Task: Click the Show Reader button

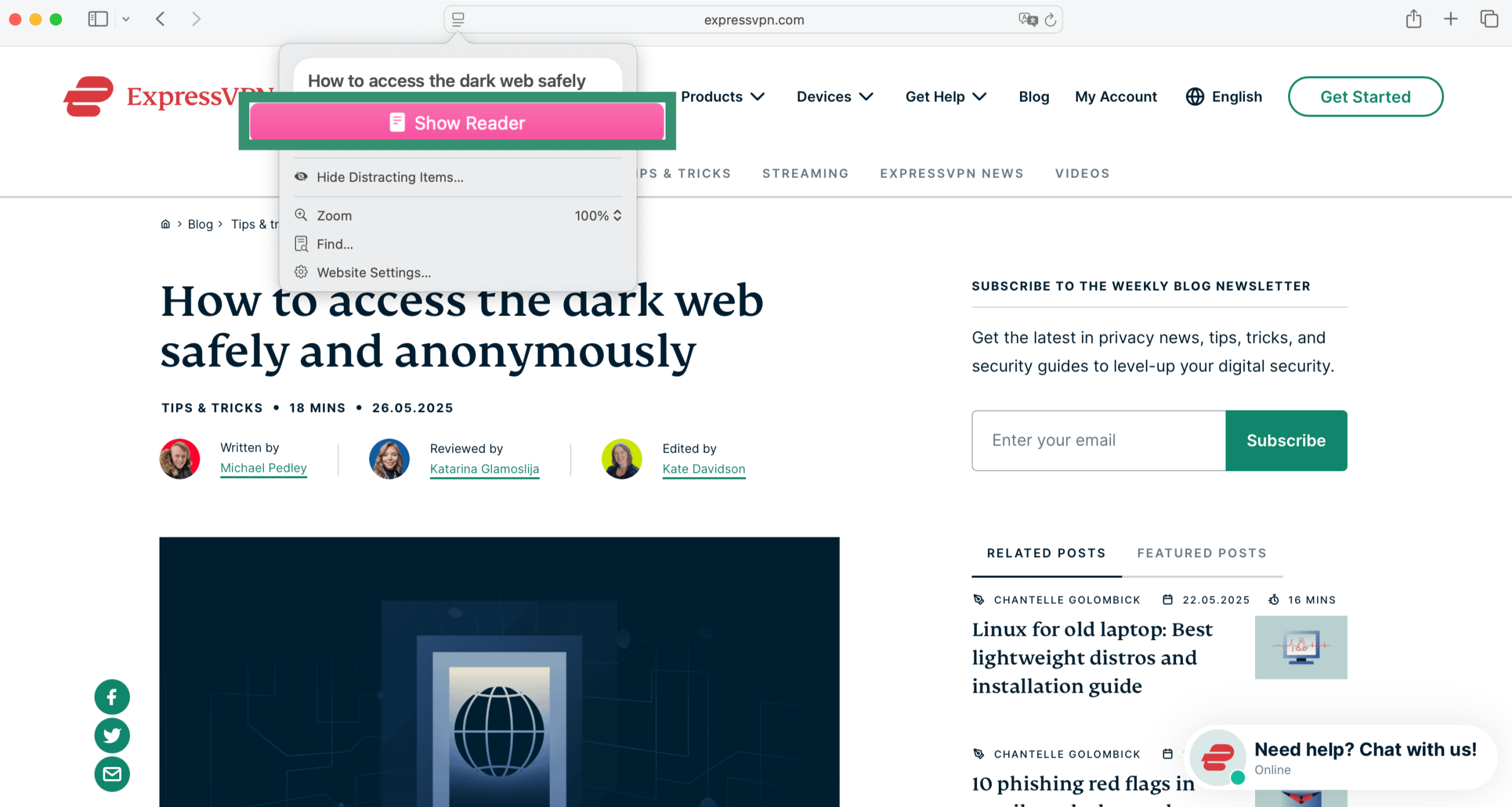Action: pyautogui.click(x=457, y=122)
